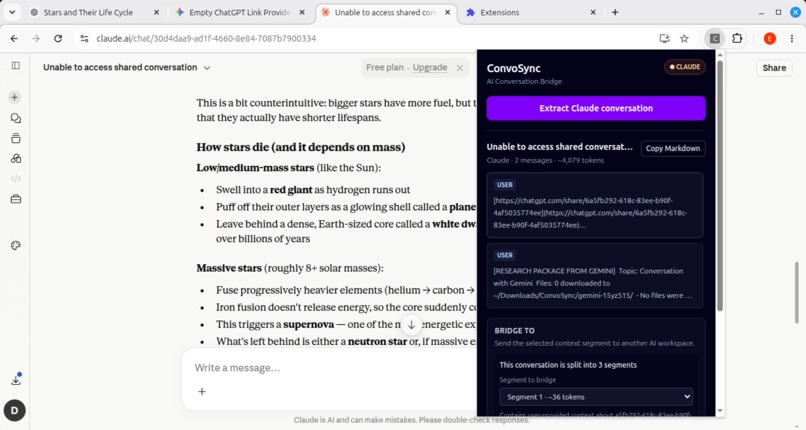
Task: Click the ConvoSync panel scrollbar
Action: pos(720,185)
